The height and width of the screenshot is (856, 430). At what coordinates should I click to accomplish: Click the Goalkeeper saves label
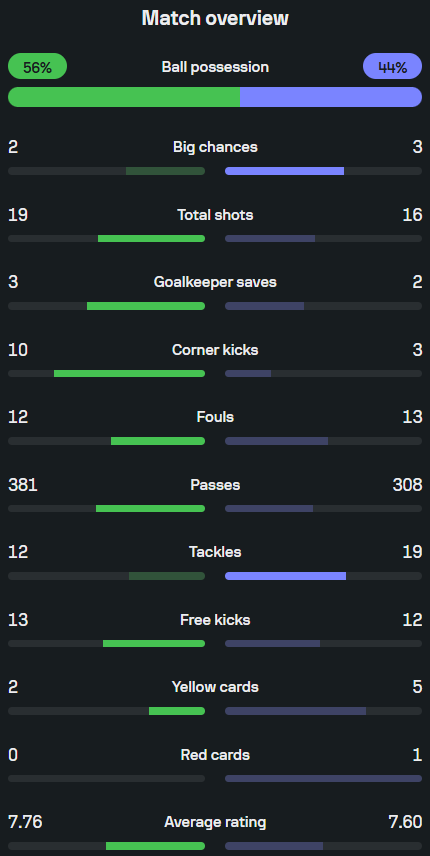point(215,282)
